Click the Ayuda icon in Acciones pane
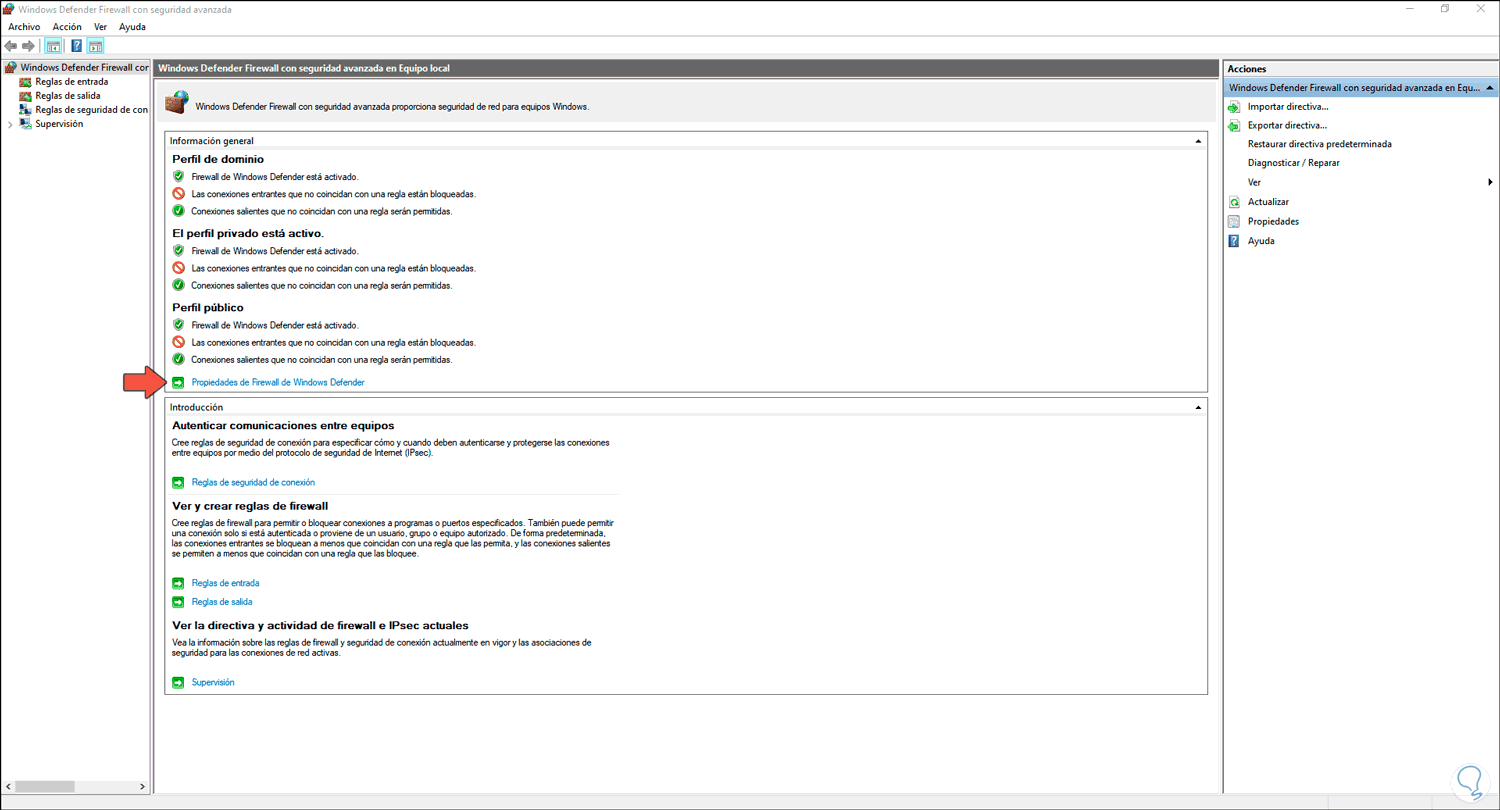Viewport: 1500px width, 810px height. tap(1234, 241)
